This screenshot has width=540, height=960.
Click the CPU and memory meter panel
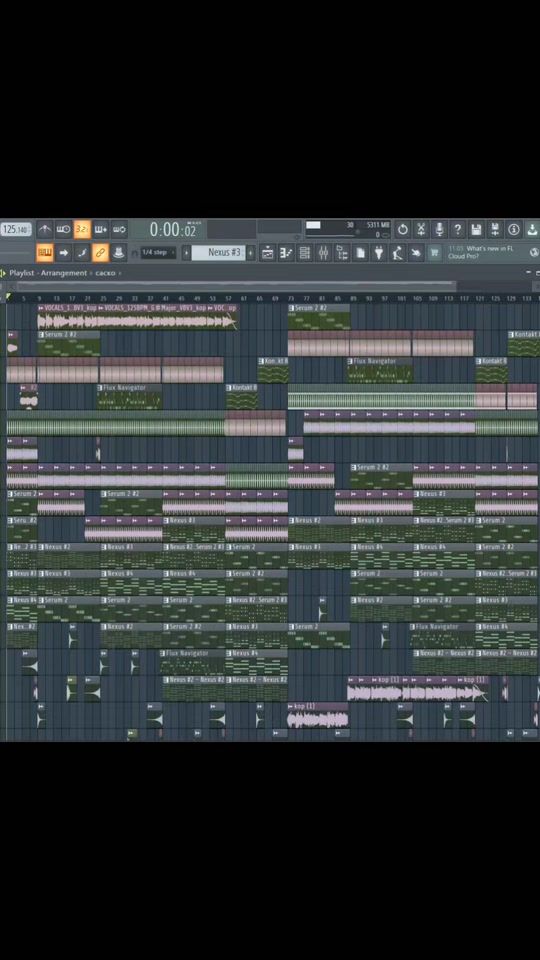tap(347, 230)
